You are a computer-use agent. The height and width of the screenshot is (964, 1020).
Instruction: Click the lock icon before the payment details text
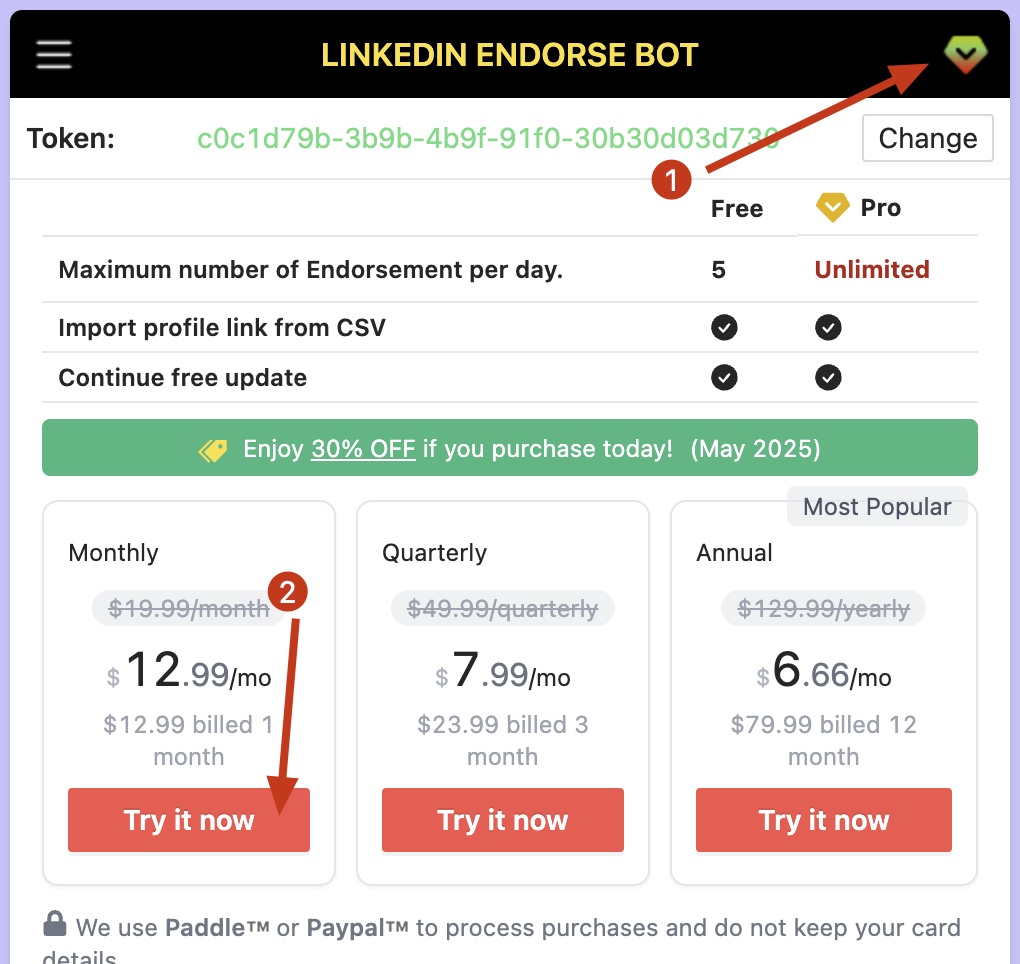pos(57,926)
